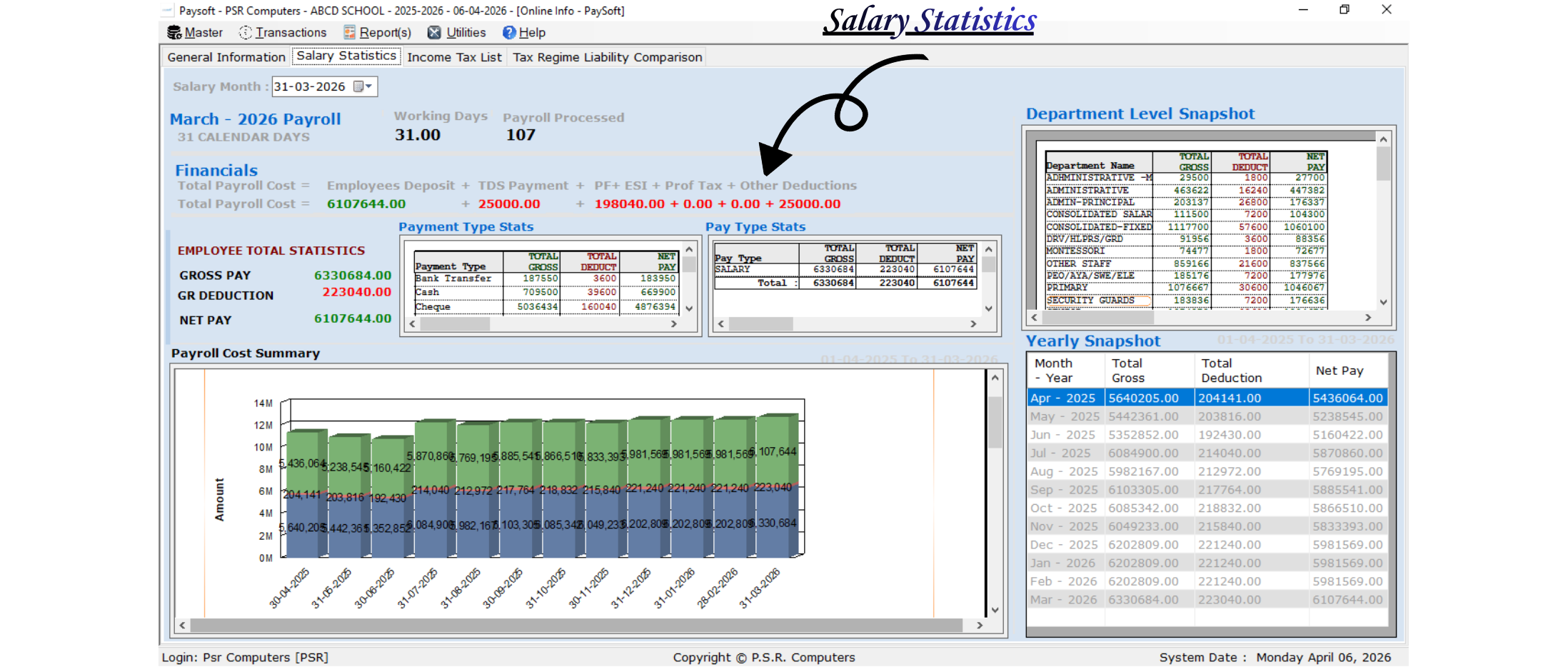Click the Paysoft app icon in title bar
Image resolution: width=1568 pixels, height=667 pixels.
[167, 11]
